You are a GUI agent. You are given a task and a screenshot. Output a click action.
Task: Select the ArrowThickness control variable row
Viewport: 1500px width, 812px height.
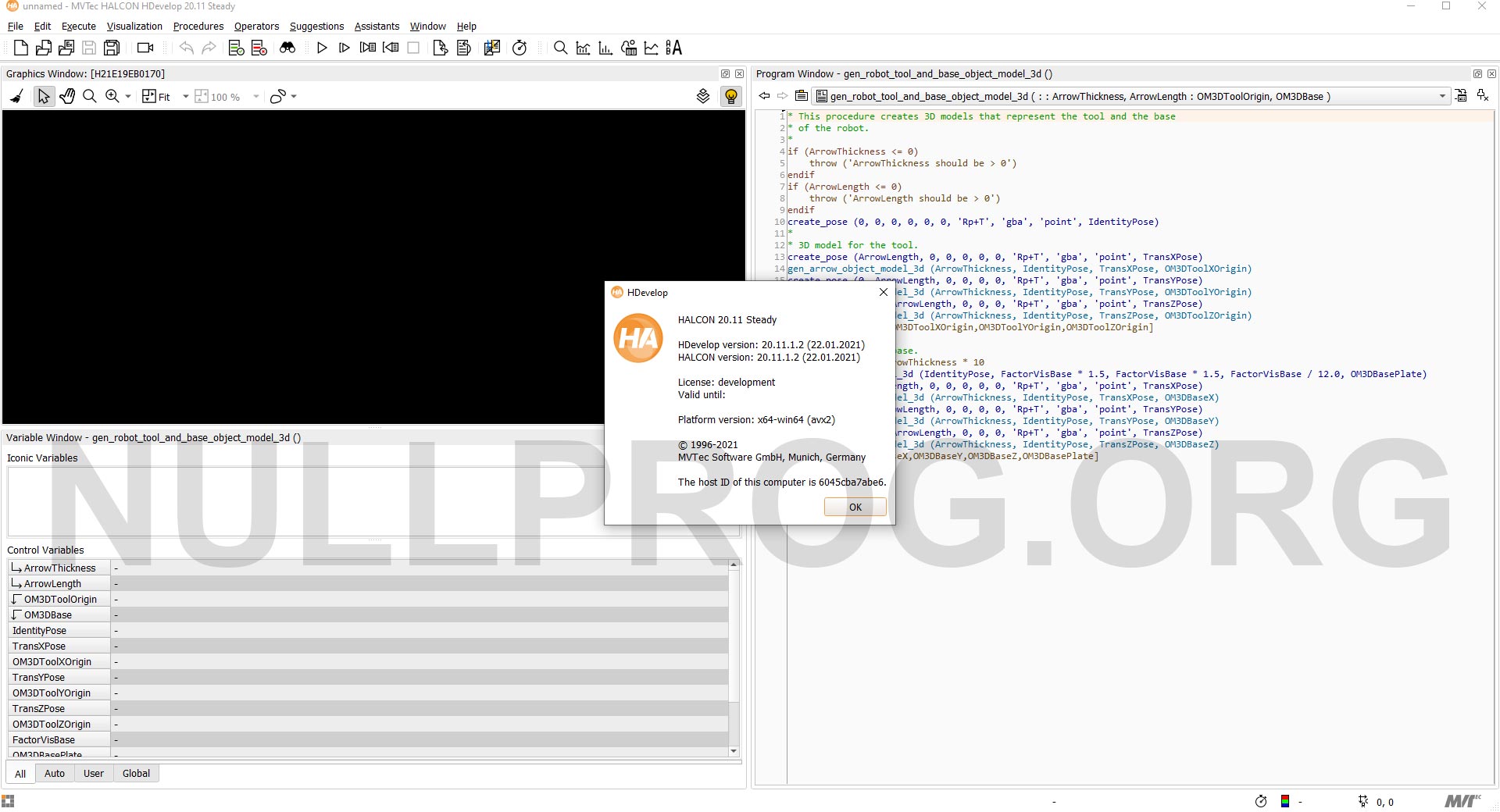[59, 568]
